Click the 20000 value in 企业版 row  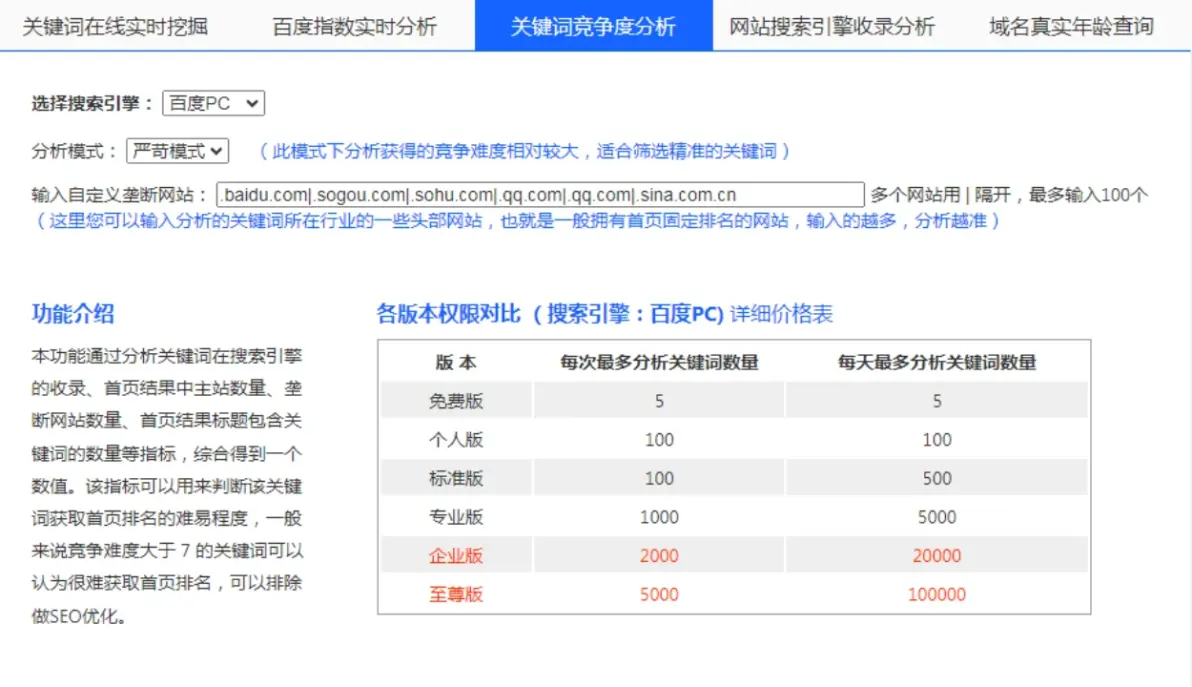point(937,556)
